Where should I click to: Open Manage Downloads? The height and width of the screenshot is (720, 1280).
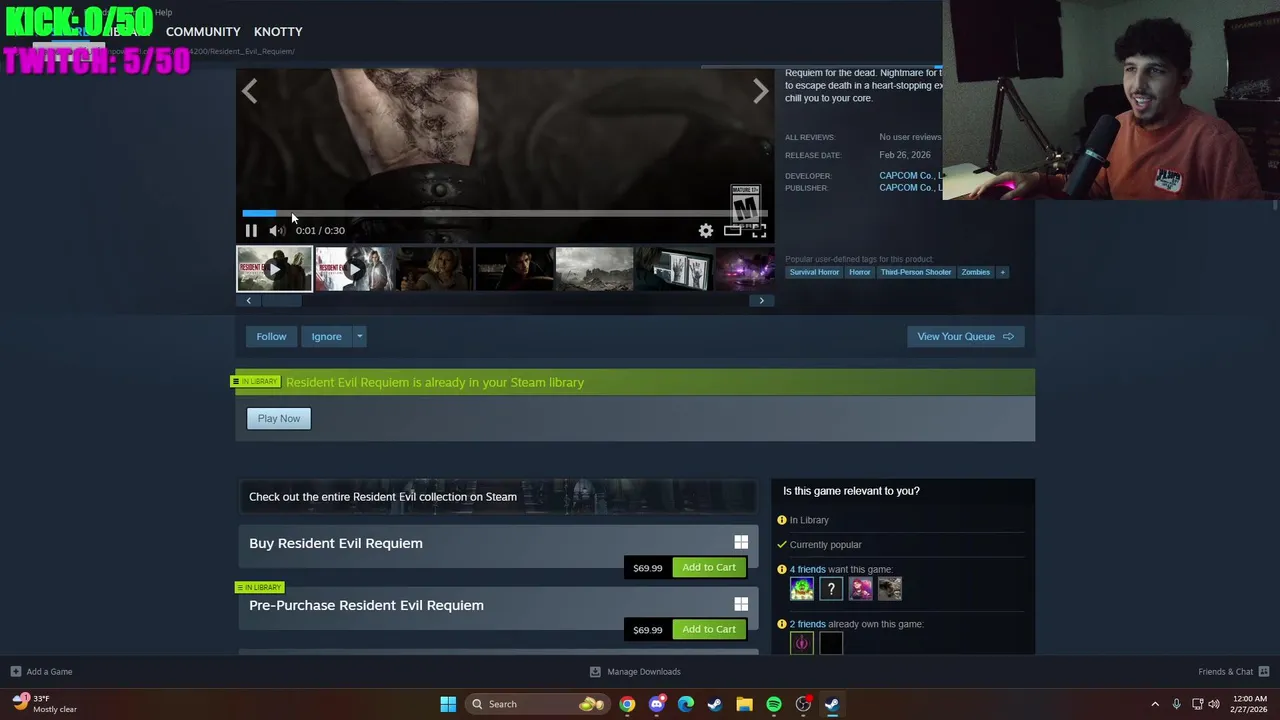(635, 672)
